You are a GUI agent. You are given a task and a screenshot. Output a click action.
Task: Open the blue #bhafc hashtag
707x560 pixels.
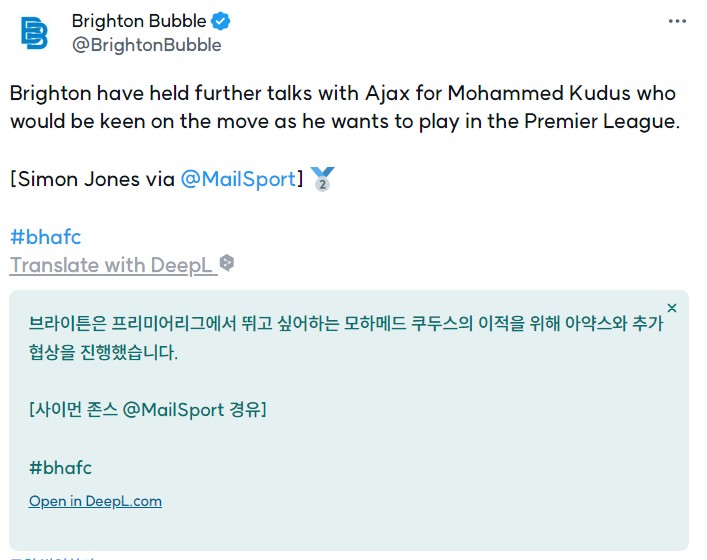[x=46, y=237]
